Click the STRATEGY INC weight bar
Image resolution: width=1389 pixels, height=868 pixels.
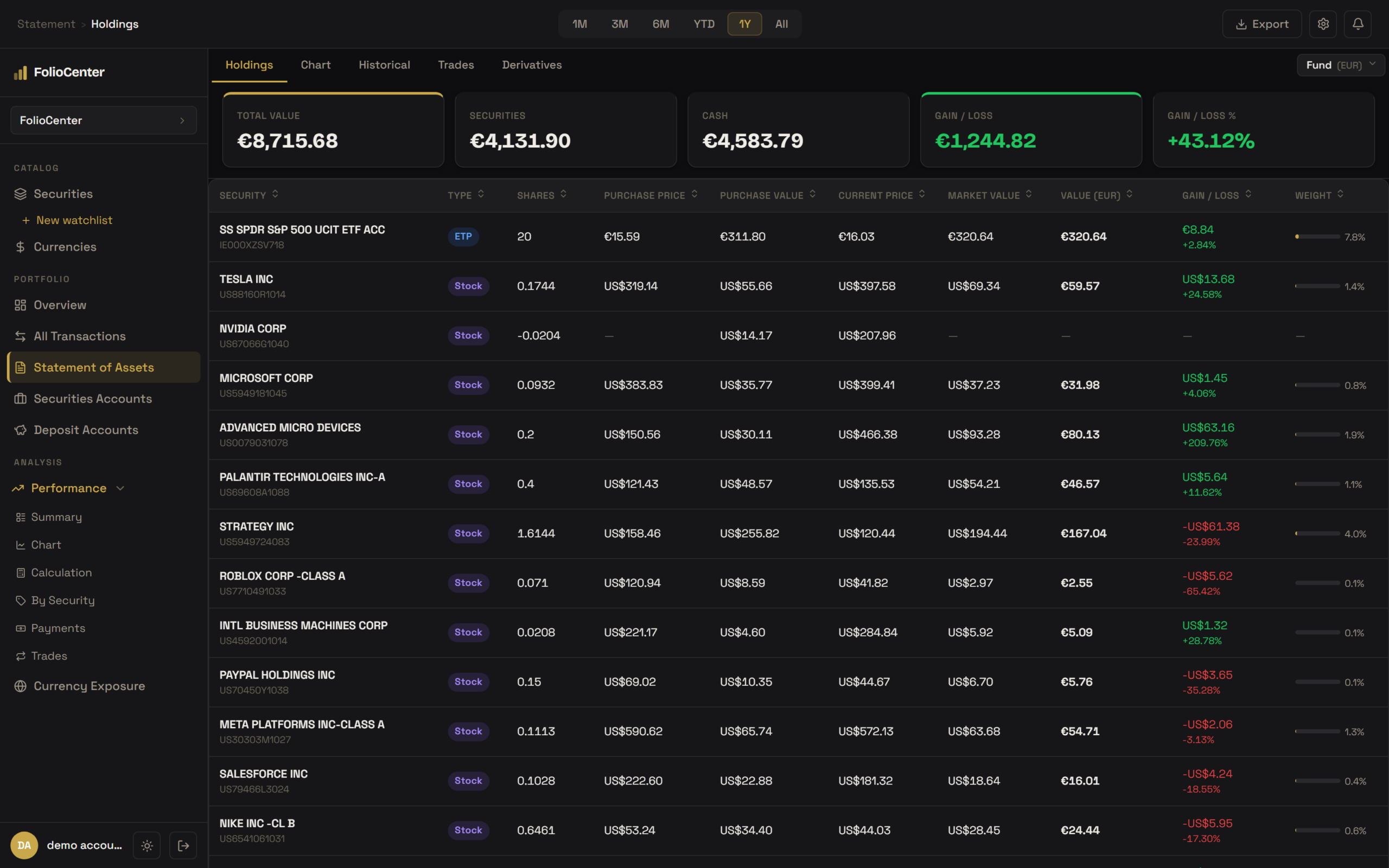tap(1317, 533)
